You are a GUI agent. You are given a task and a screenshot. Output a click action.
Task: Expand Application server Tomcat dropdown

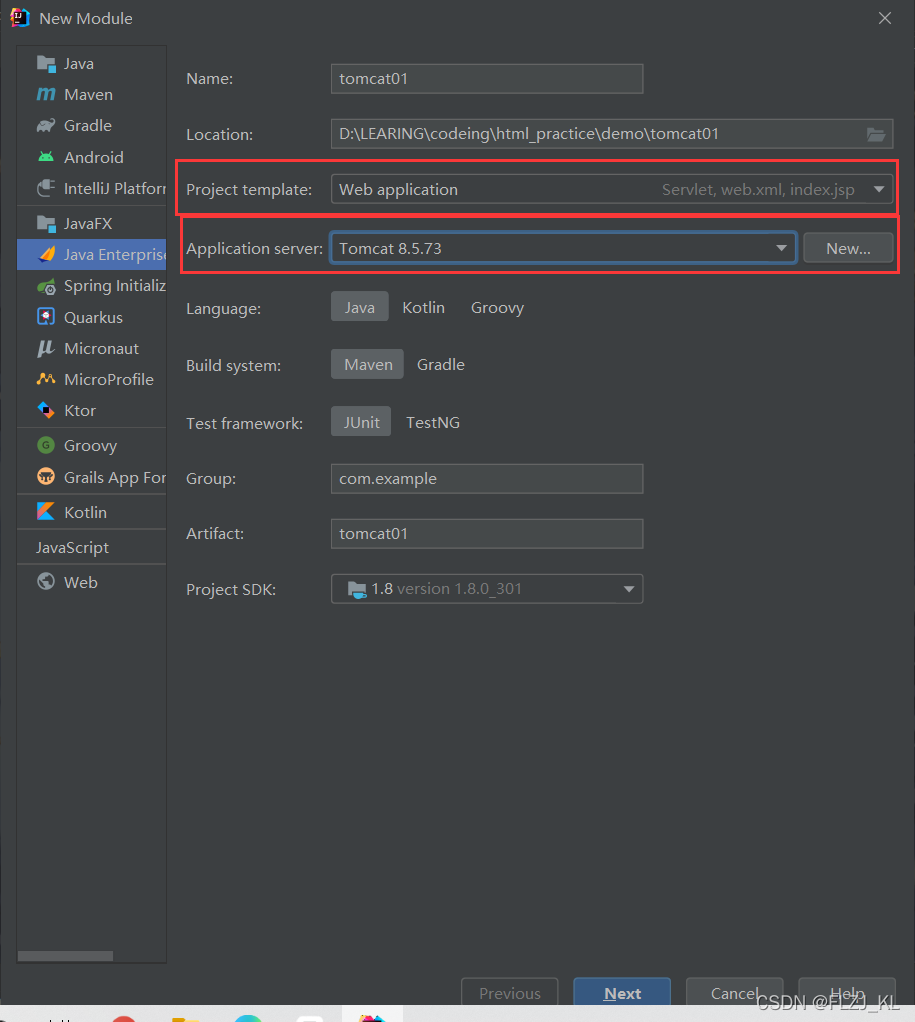pos(781,248)
